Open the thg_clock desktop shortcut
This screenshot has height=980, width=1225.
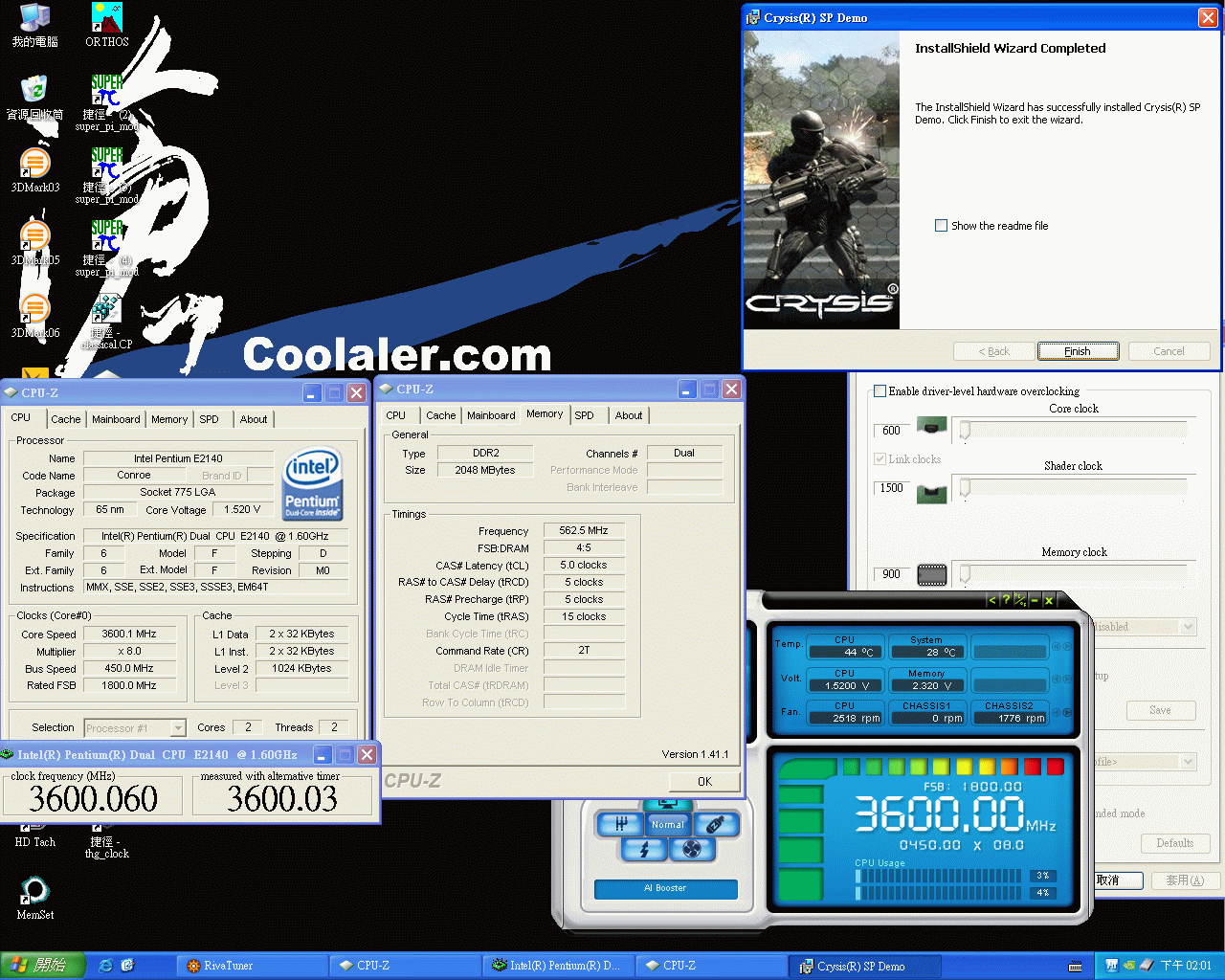click(107, 842)
